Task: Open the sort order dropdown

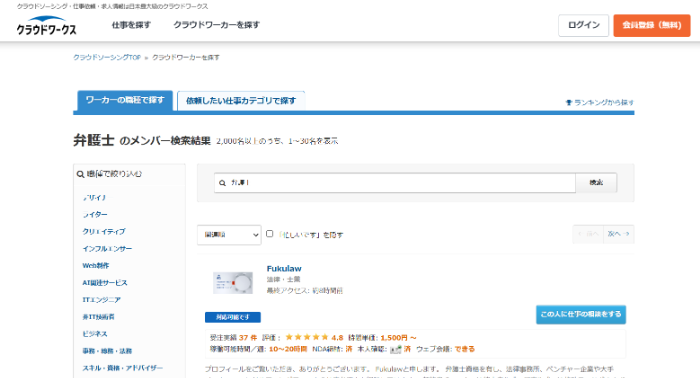Action: (x=229, y=235)
